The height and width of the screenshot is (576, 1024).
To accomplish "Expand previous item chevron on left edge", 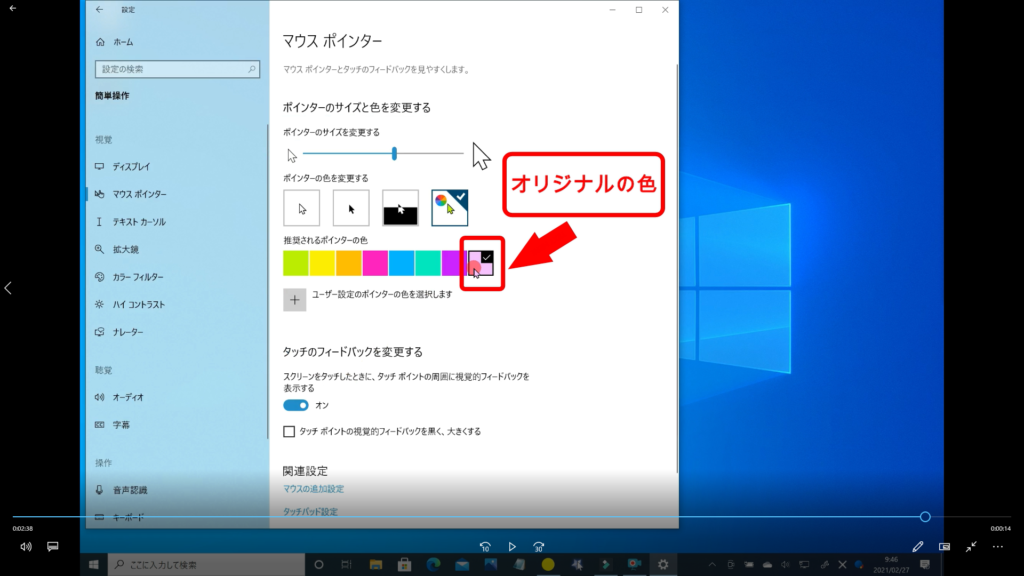I will (8, 288).
